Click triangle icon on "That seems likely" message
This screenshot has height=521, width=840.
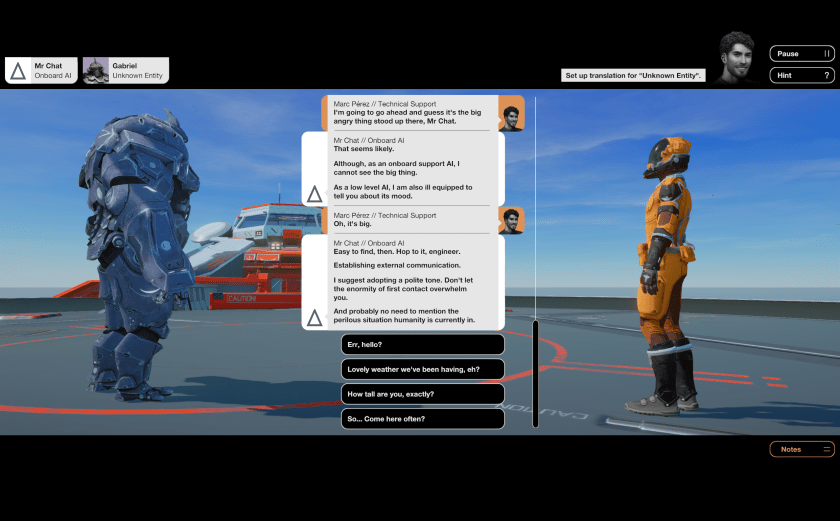(314, 194)
